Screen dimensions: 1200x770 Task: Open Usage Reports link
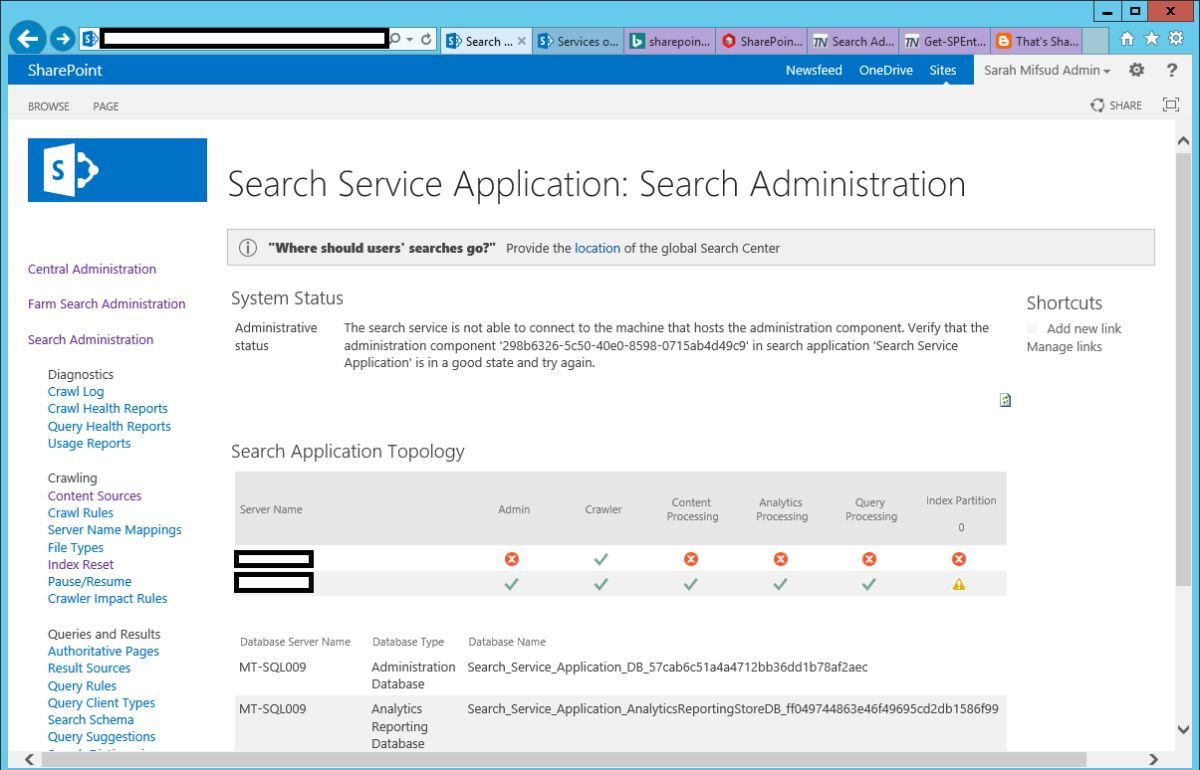click(x=89, y=444)
